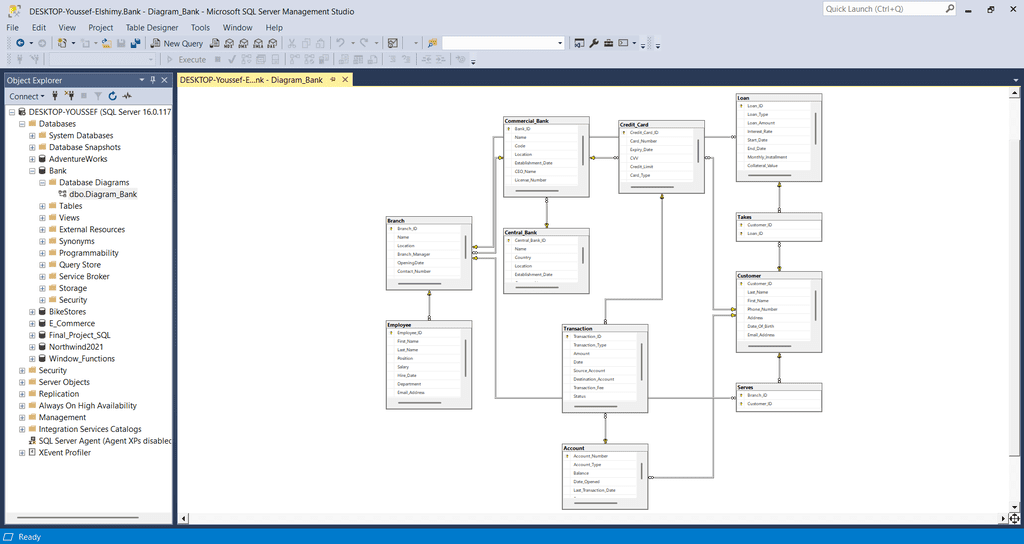Click the wrench properties icon in toolbar

click(x=593, y=44)
